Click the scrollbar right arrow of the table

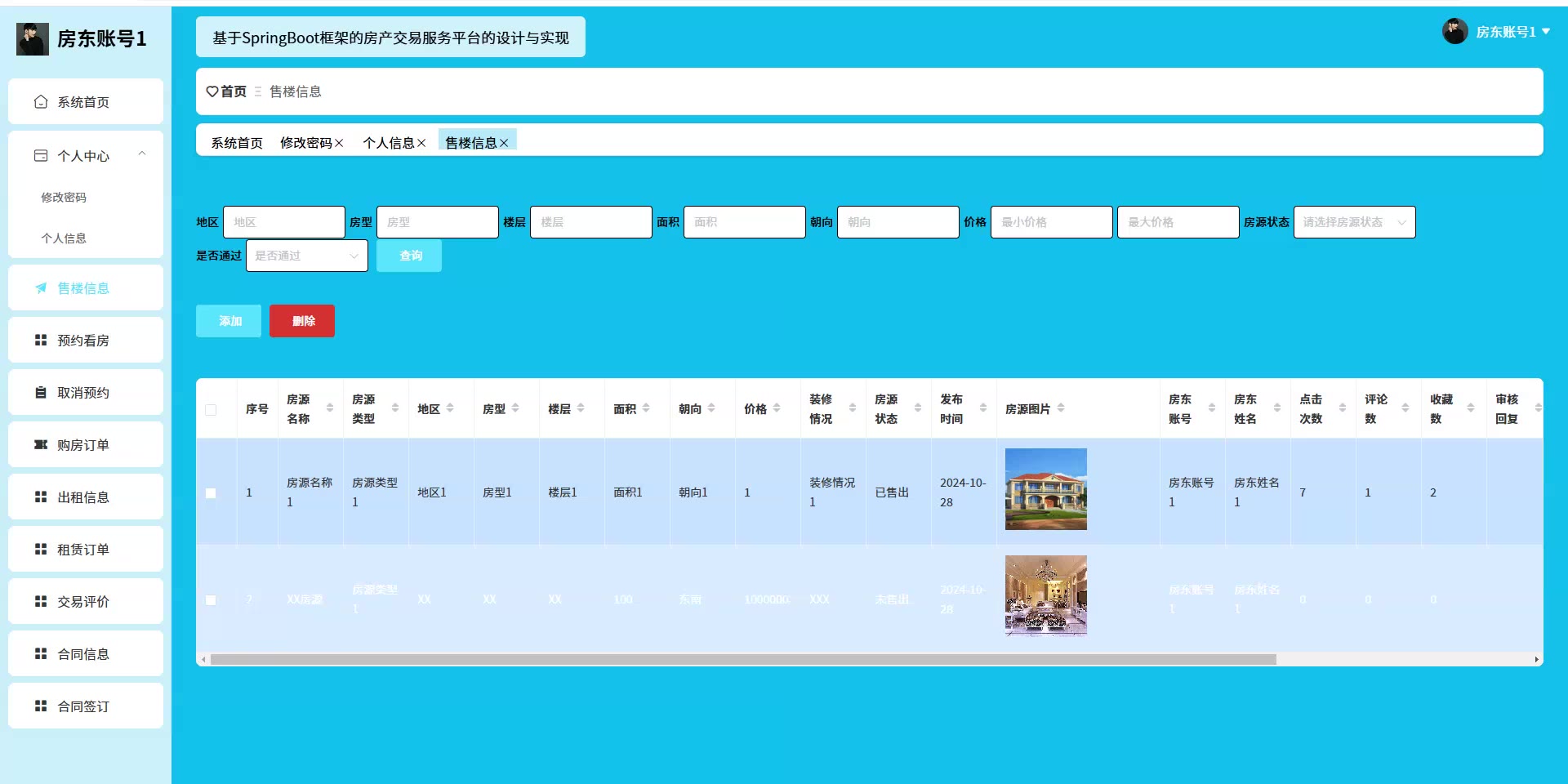[x=1536, y=659]
